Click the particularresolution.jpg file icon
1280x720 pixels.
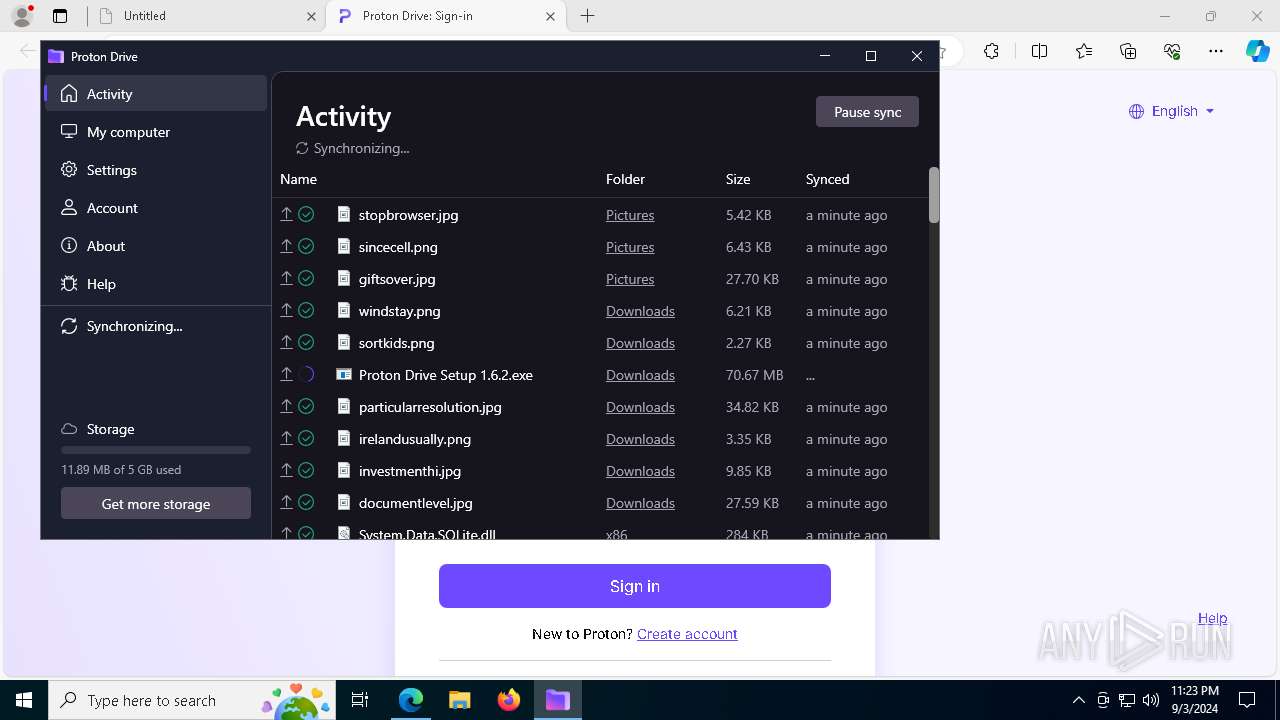[x=344, y=406]
